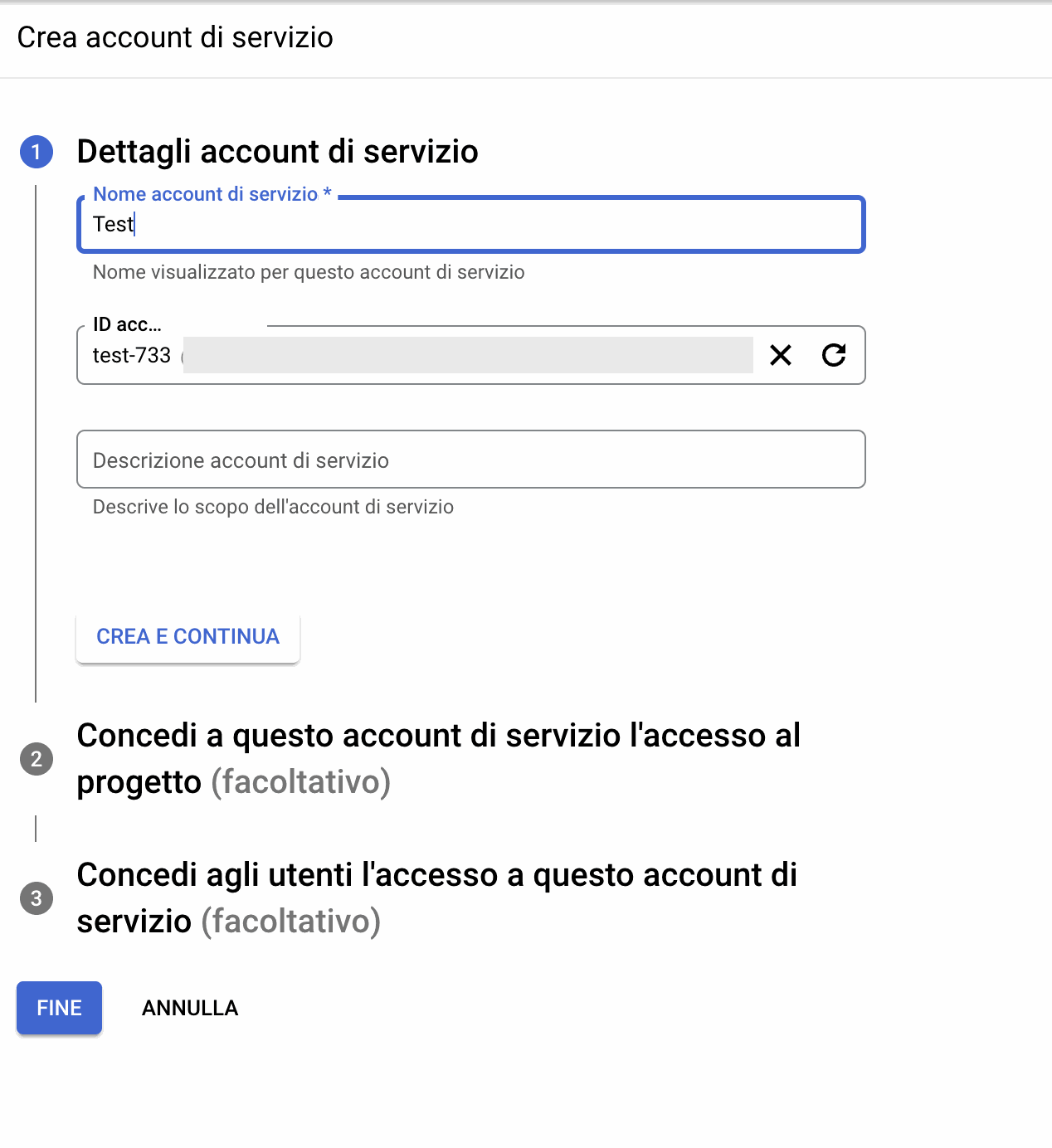The width and height of the screenshot is (1052, 1148).
Task: Cancel creation with ANNULLA
Action: (x=190, y=1008)
